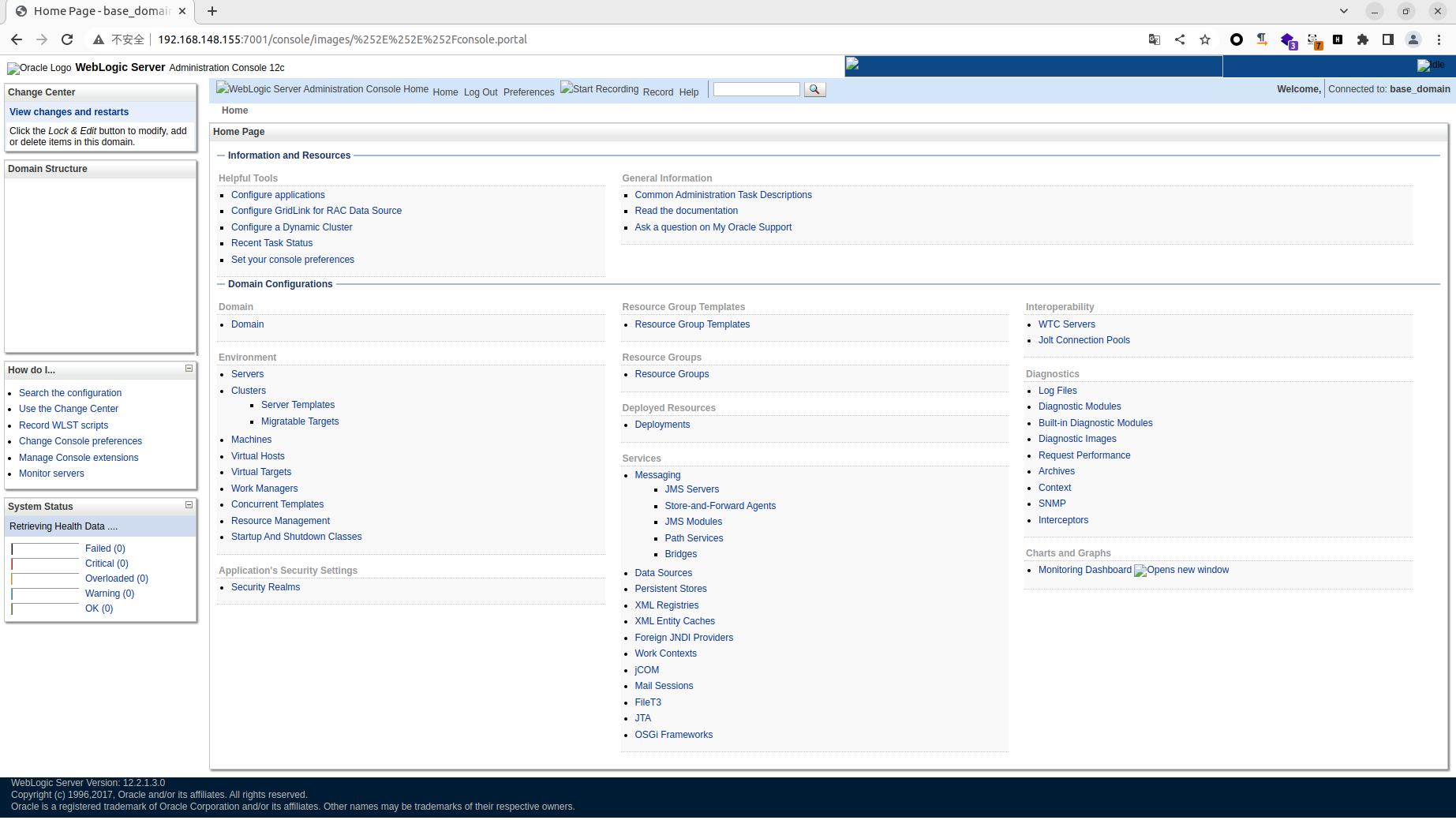This screenshot has height=820, width=1456.
Task: Open Jolt Connection Pools link
Action: (1084, 340)
